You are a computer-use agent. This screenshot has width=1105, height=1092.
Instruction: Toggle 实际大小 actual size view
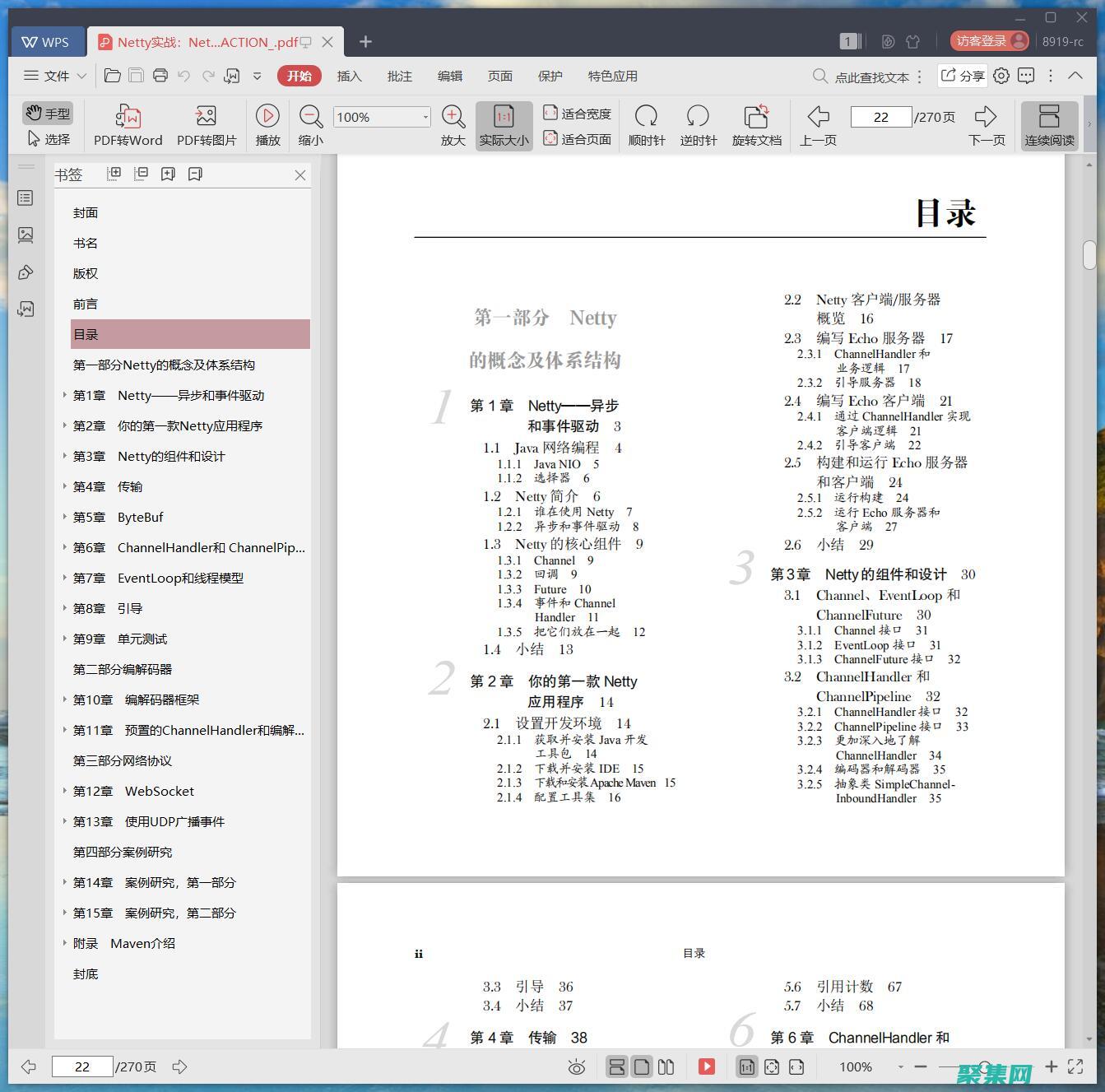[504, 125]
